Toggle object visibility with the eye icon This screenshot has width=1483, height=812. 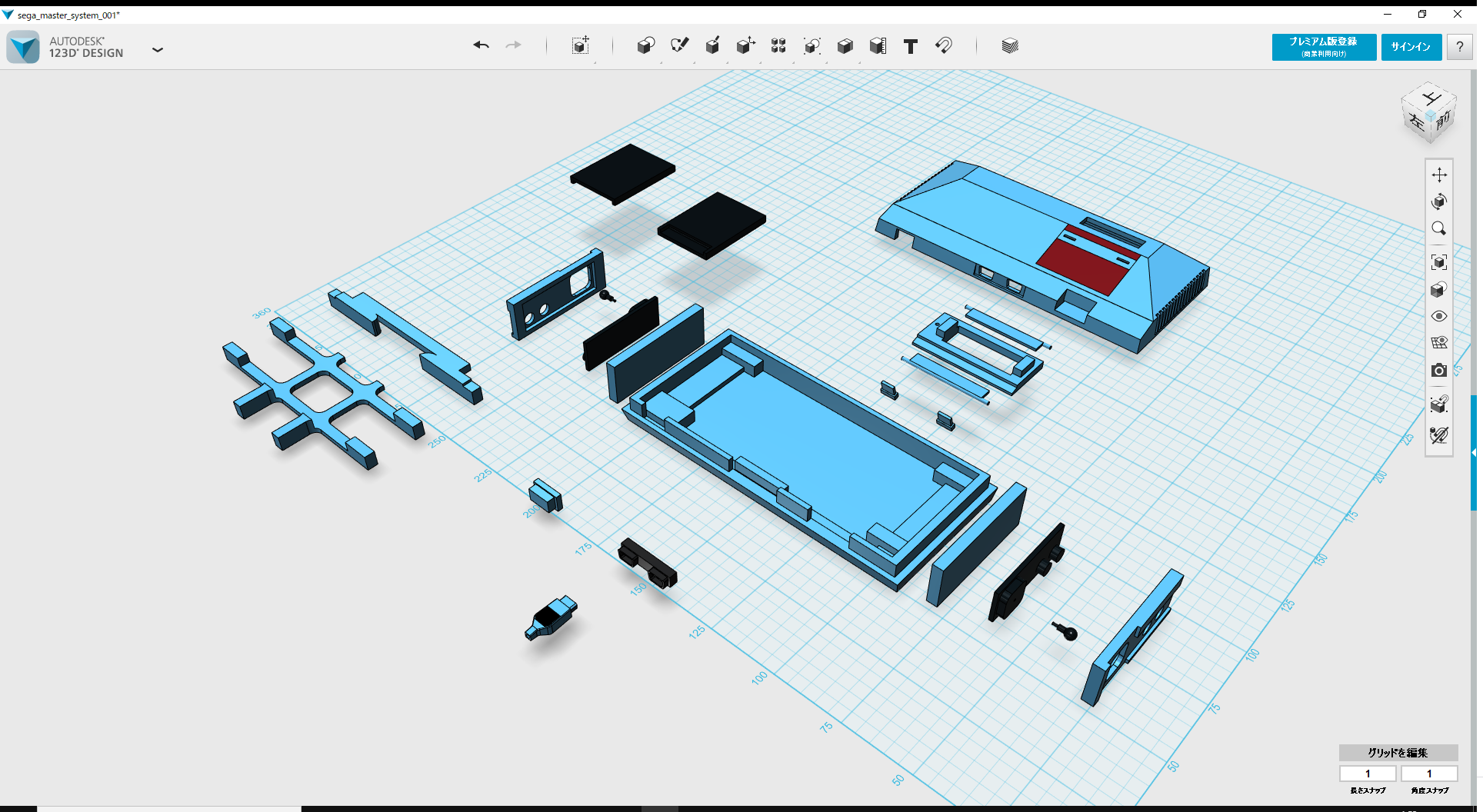pyautogui.click(x=1440, y=316)
